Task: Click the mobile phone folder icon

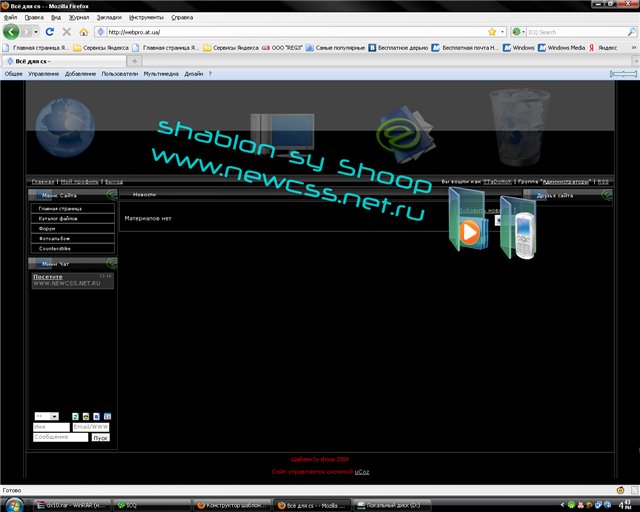Action: coord(518,227)
